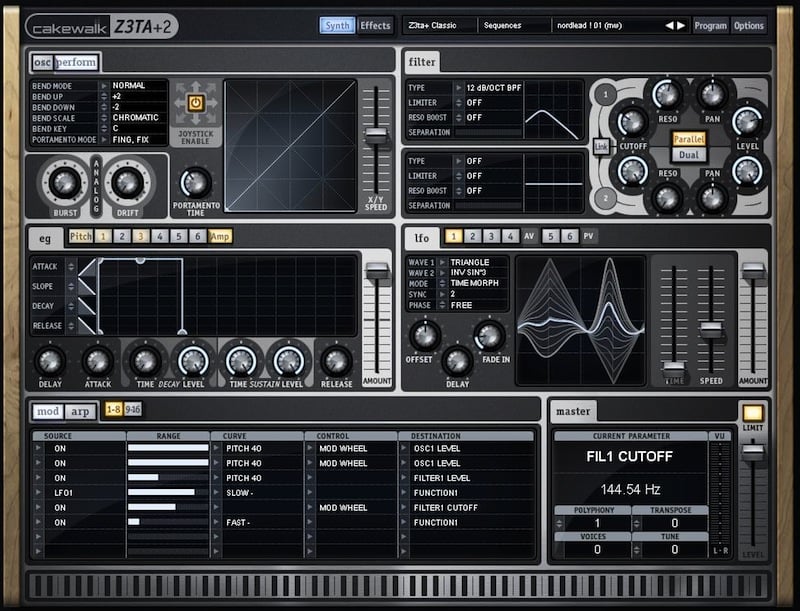Click the EG Attack knob
Image resolution: width=800 pixels, height=611 pixels.
tap(97, 361)
